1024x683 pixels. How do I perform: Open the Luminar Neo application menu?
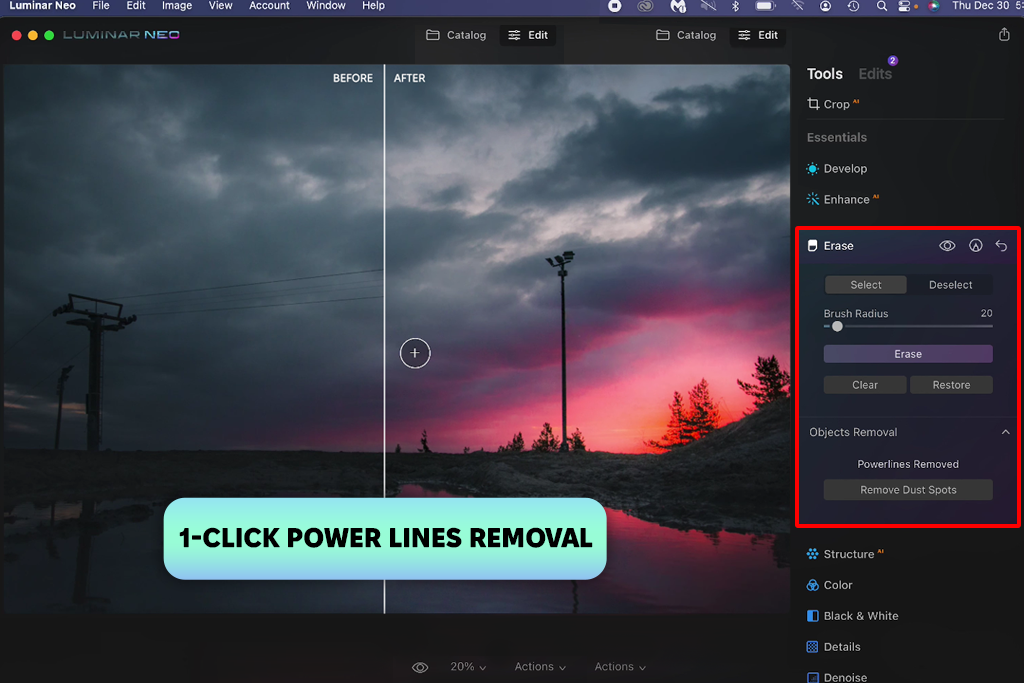[x=42, y=6]
